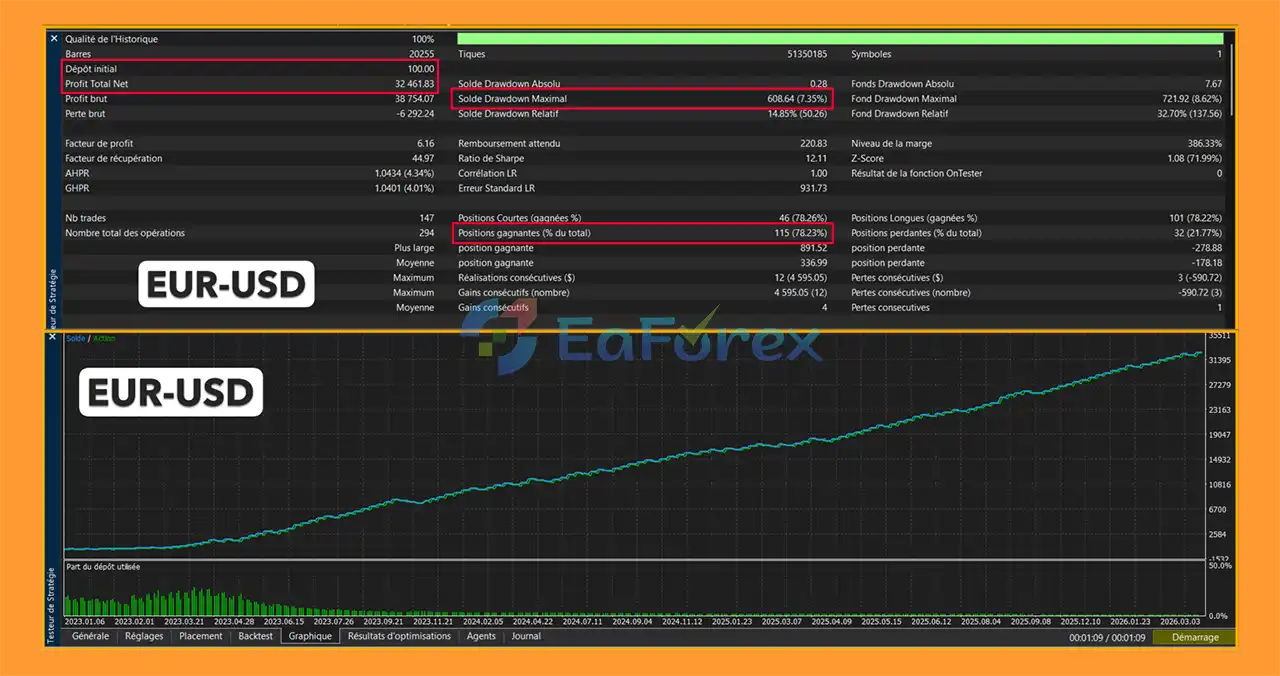Click the green history quality progress bar
Screen dimensions: 1280x676
coord(840,39)
